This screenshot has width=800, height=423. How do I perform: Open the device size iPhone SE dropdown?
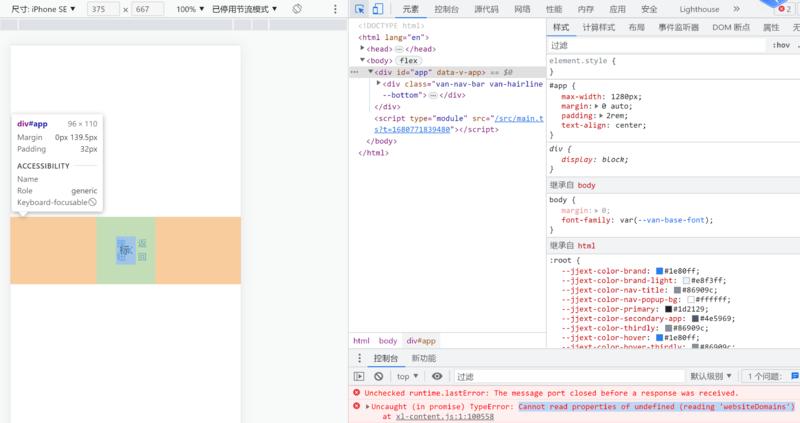(x=43, y=9)
